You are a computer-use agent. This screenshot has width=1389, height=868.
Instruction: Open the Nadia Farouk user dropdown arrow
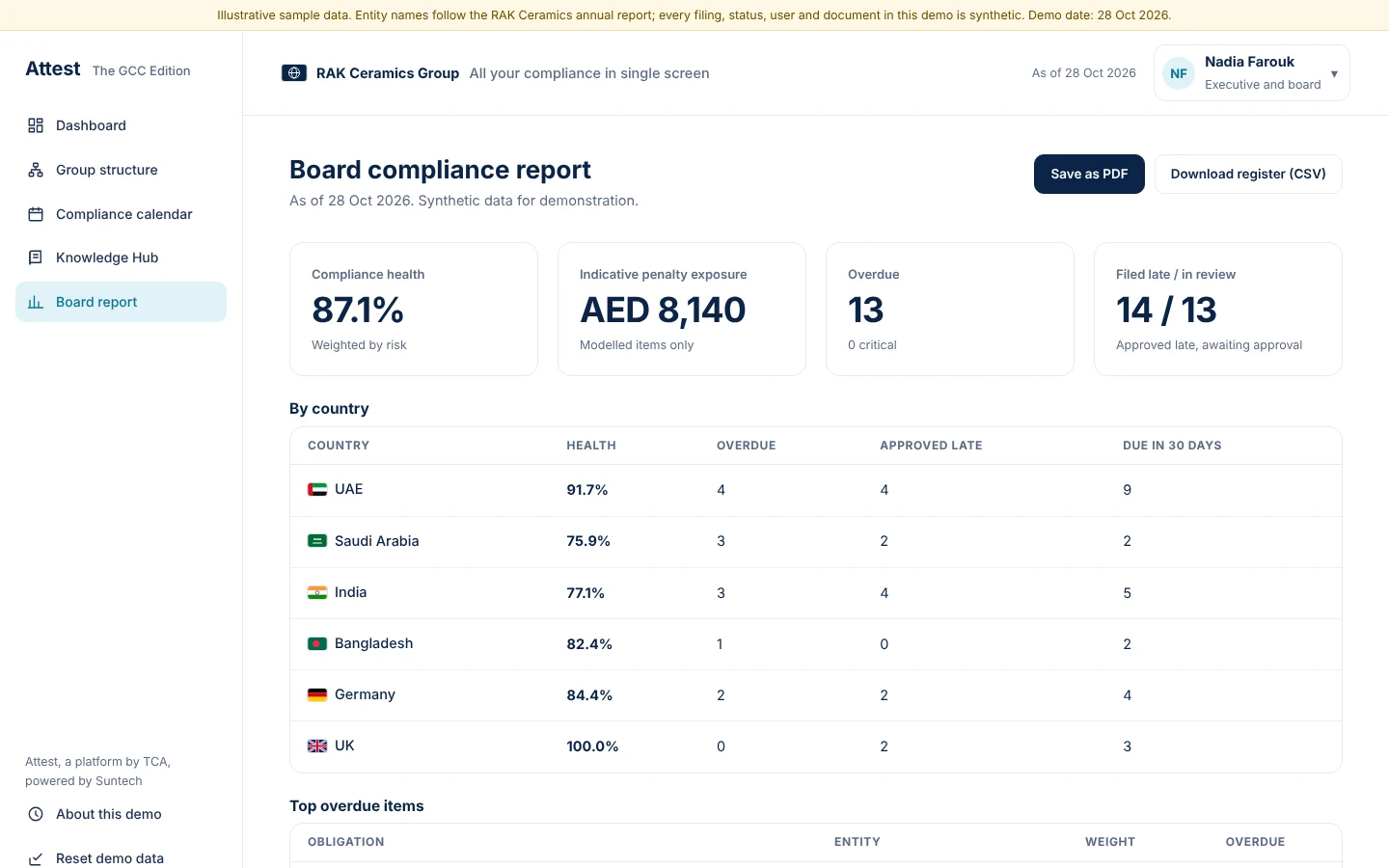tap(1334, 74)
